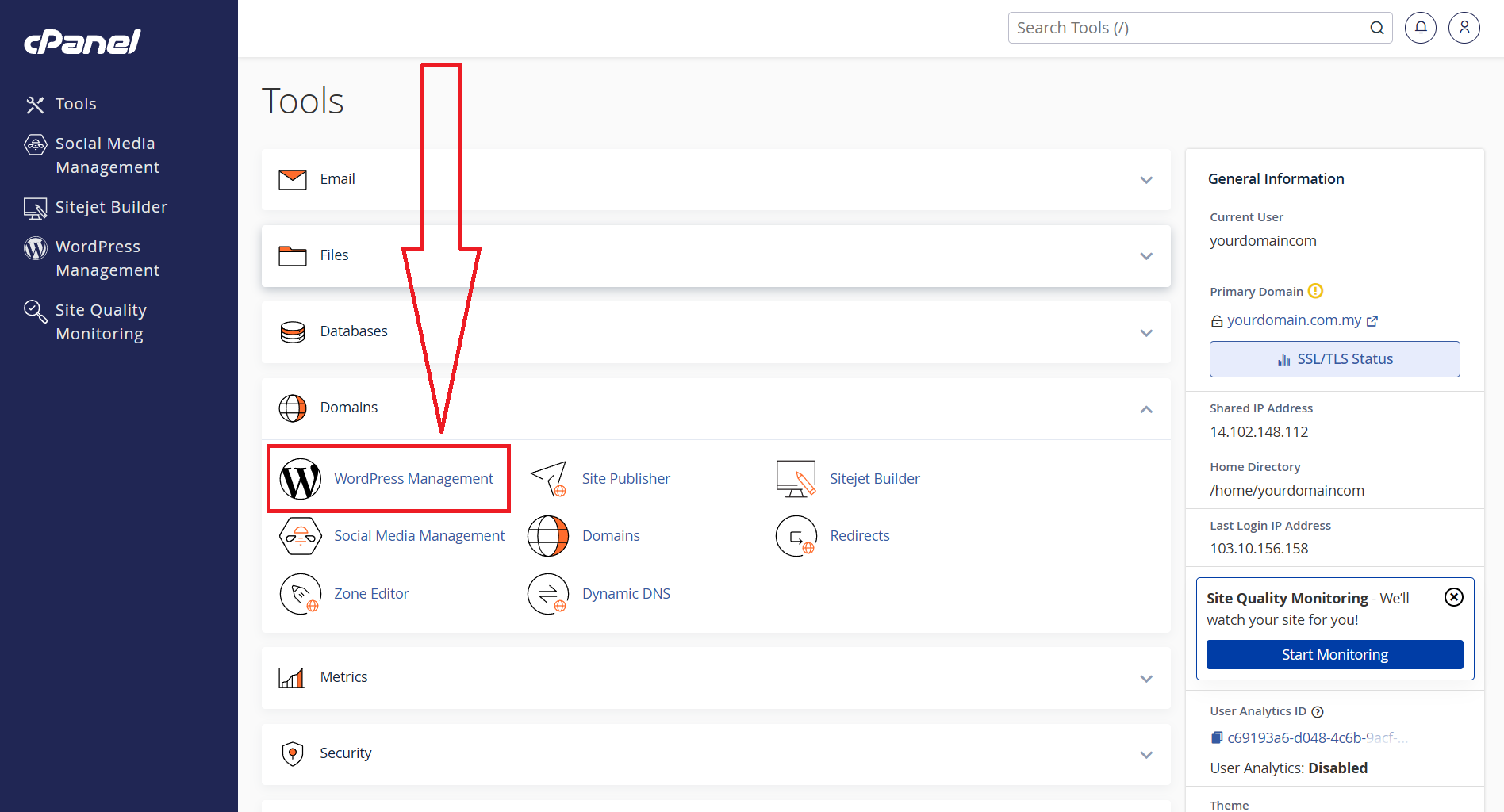Expand the Files section chevron

[1146, 256]
